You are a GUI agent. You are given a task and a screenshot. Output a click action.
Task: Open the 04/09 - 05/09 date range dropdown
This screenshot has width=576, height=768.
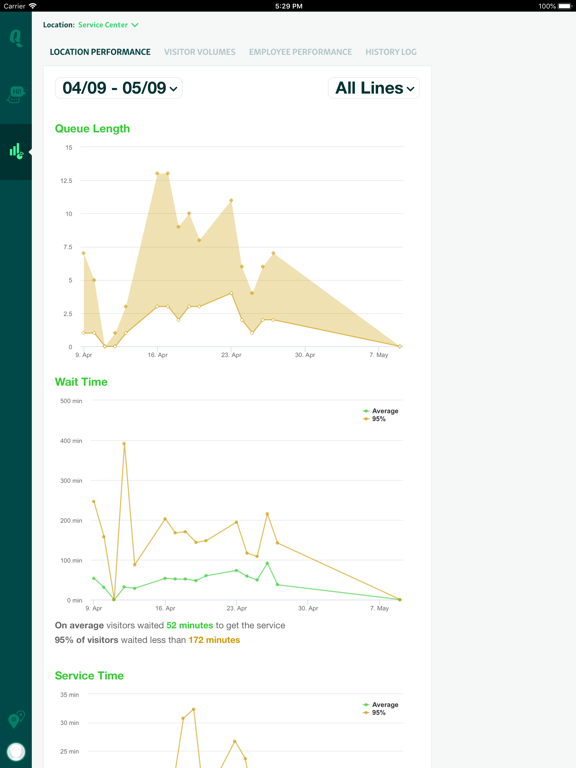(x=119, y=88)
